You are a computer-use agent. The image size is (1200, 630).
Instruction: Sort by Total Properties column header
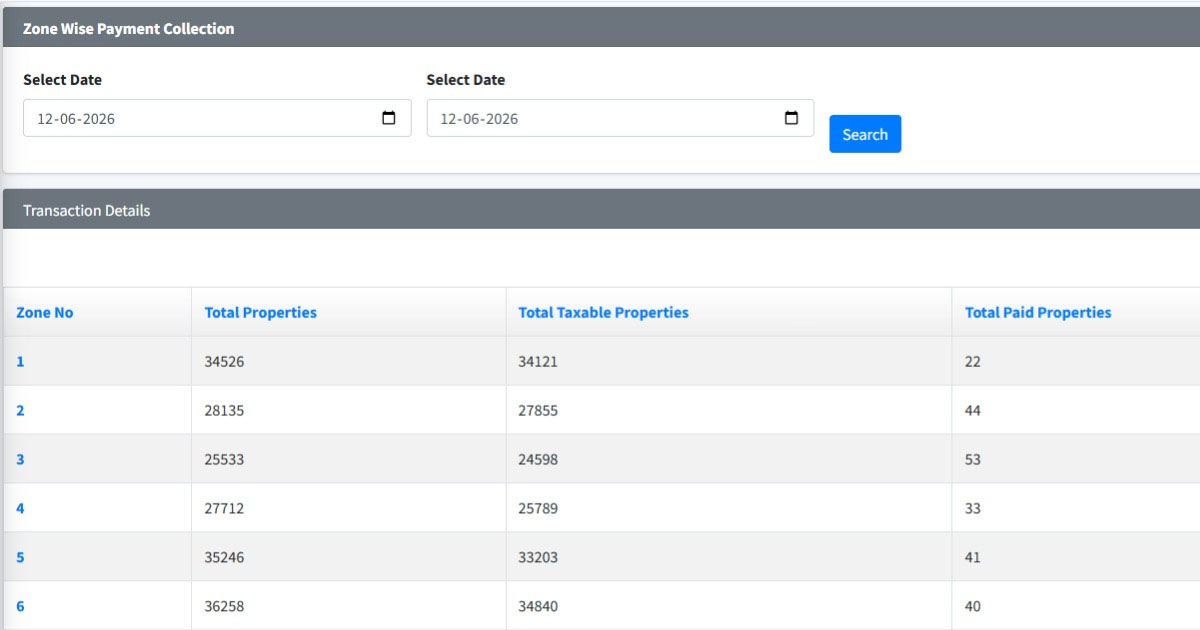pyautogui.click(x=261, y=312)
